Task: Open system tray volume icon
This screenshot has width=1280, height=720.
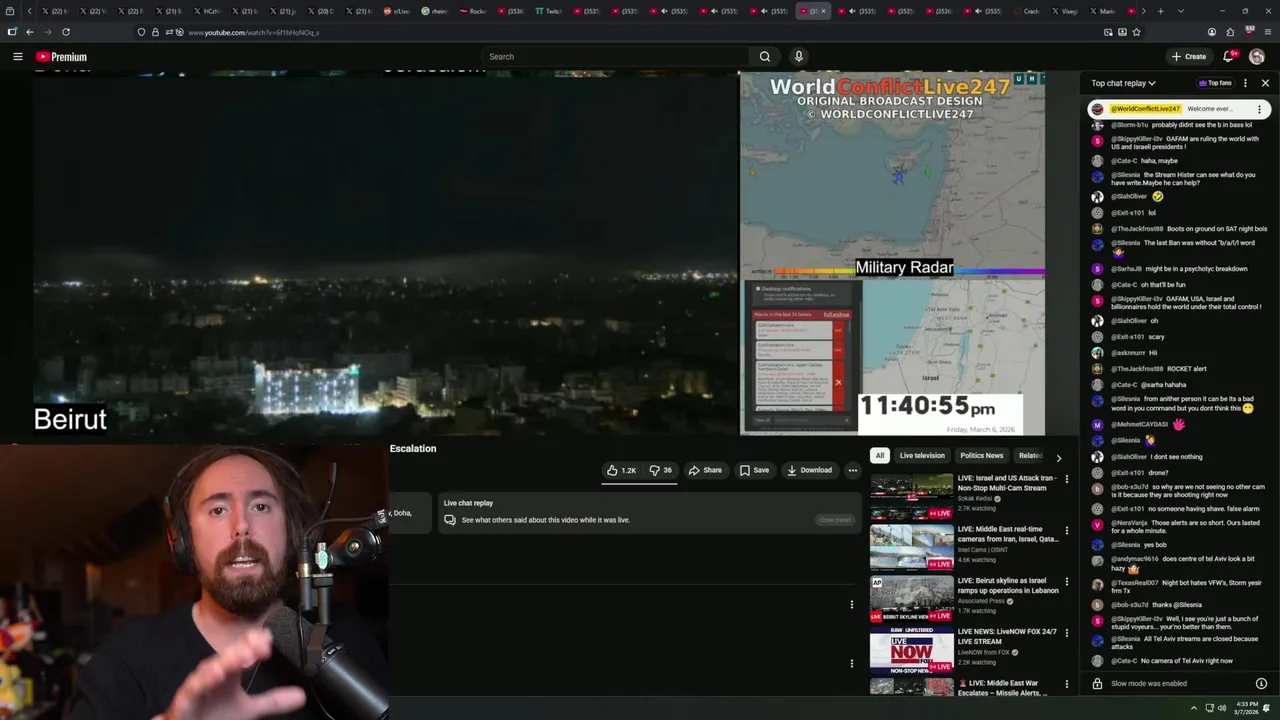Action: click(x=1223, y=708)
